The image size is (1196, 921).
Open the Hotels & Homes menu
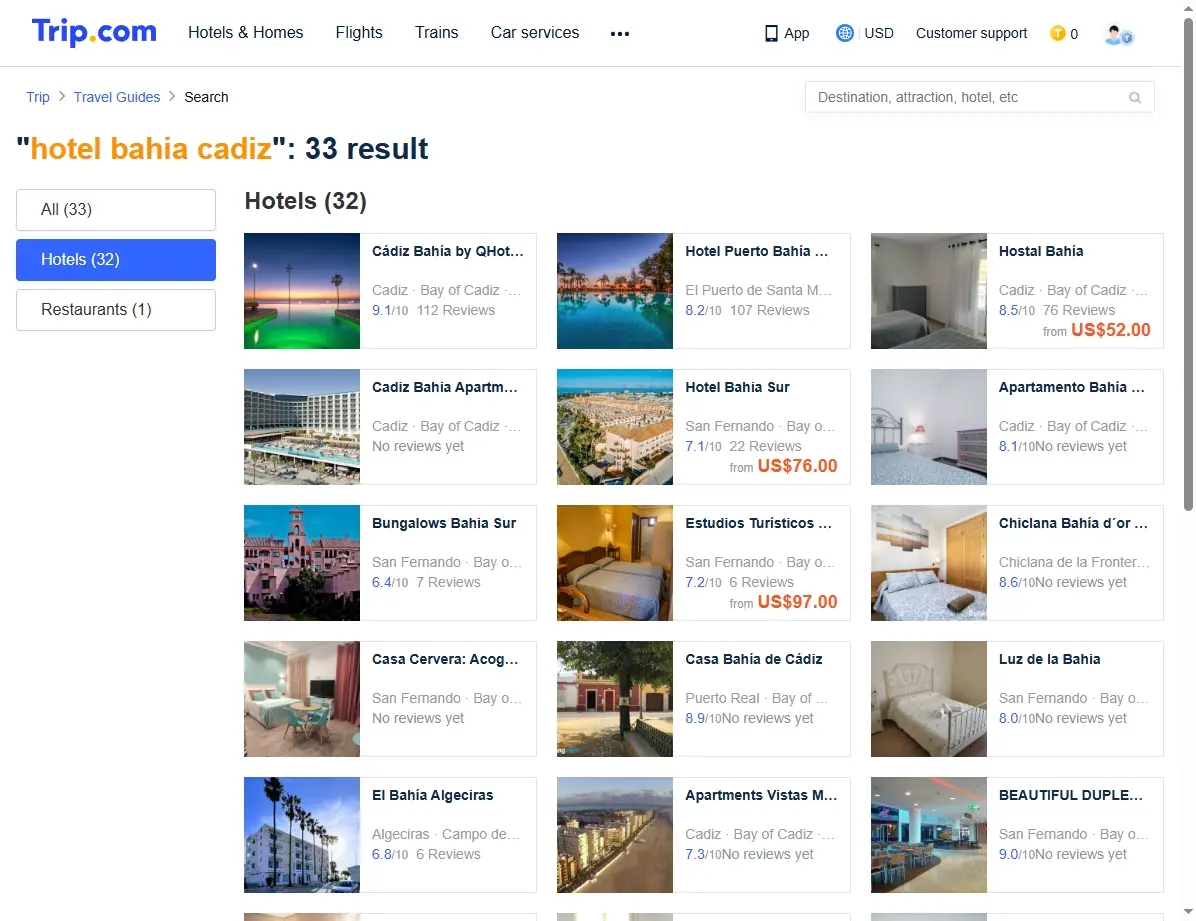point(246,33)
